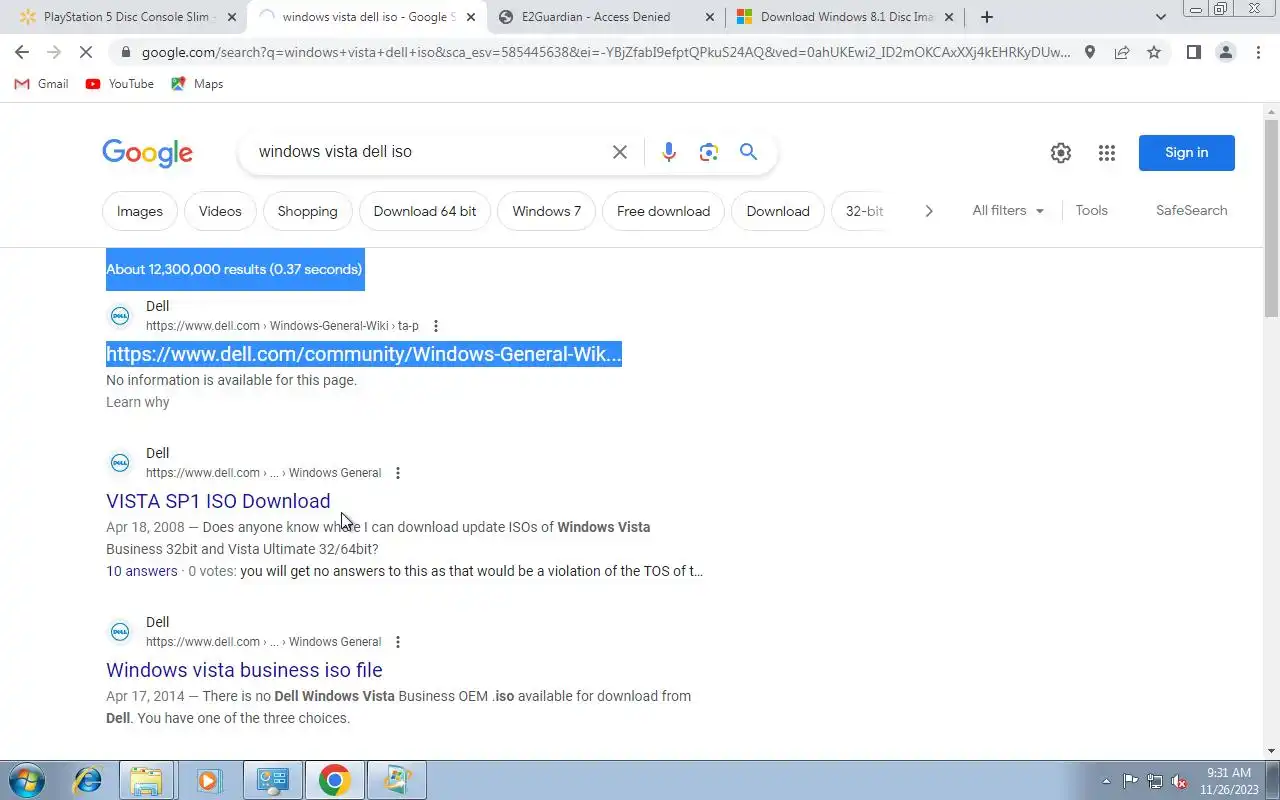This screenshot has width=1280, height=800.
Task: Select the Shopping filter chip
Action: [307, 211]
